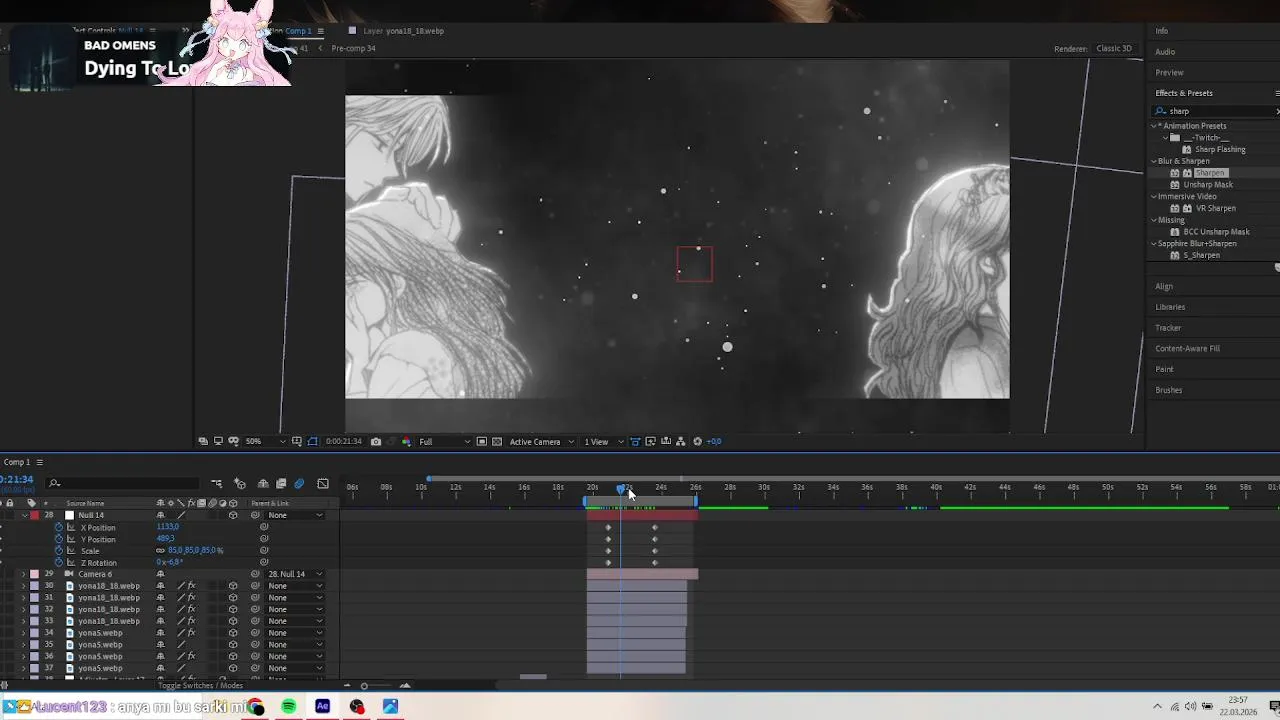1280x720 pixels.
Task: Open the Active Camera view dropdown
Action: click(x=542, y=441)
